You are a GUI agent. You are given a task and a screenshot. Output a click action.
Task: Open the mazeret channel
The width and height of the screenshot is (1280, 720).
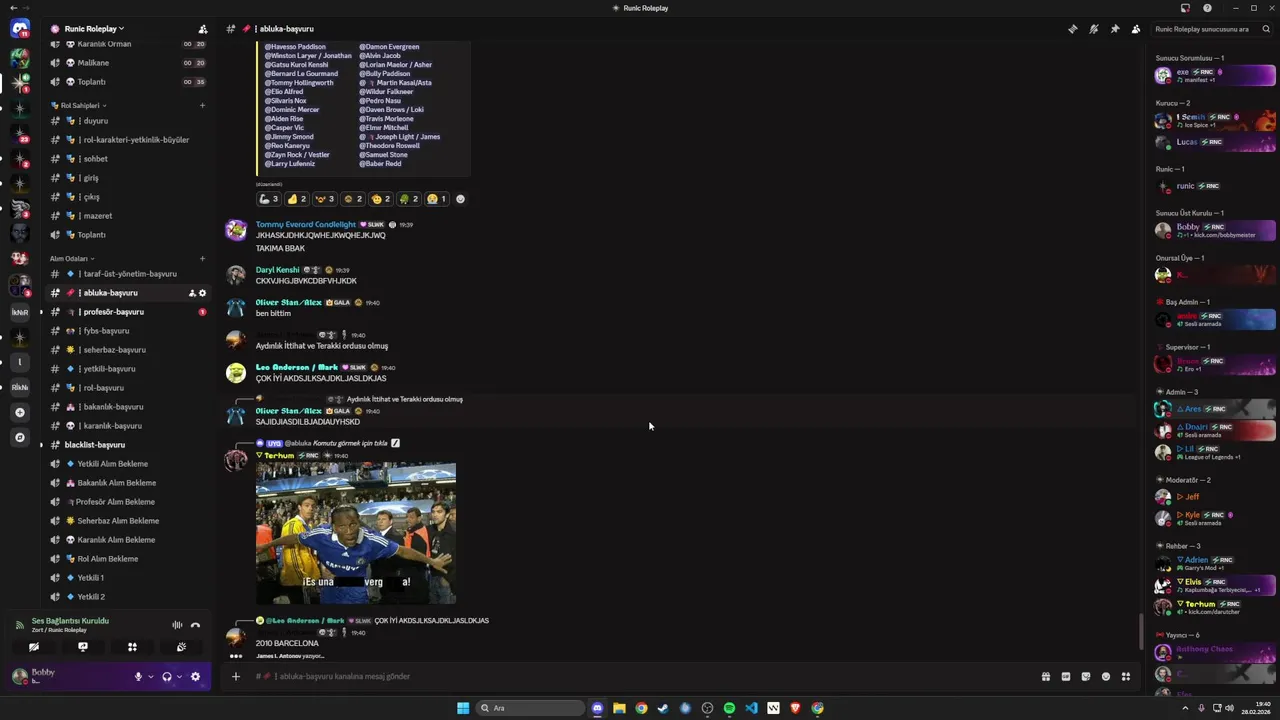127,216
